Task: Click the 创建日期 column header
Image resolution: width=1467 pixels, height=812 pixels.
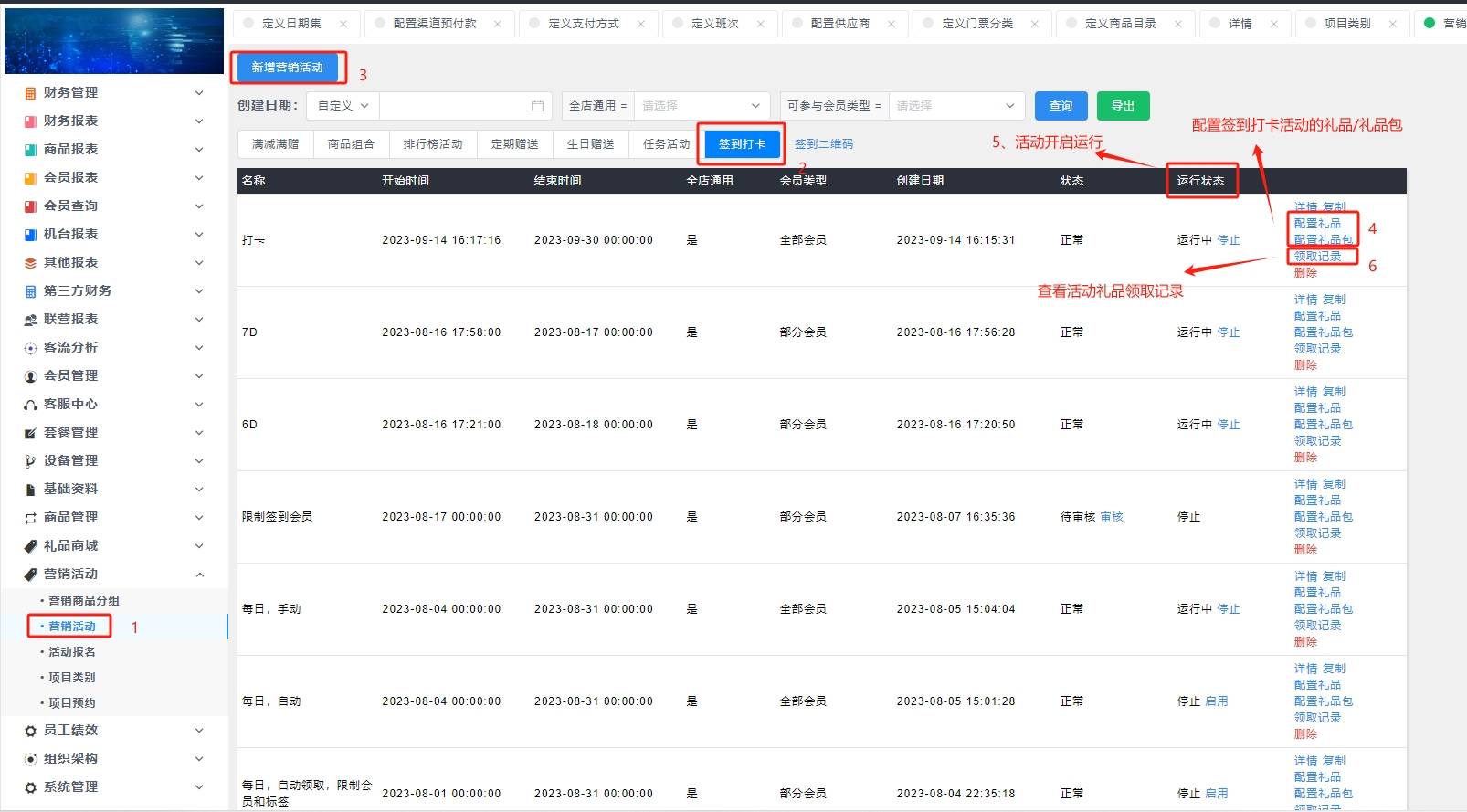Action: pyautogui.click(x=920, y=181)
